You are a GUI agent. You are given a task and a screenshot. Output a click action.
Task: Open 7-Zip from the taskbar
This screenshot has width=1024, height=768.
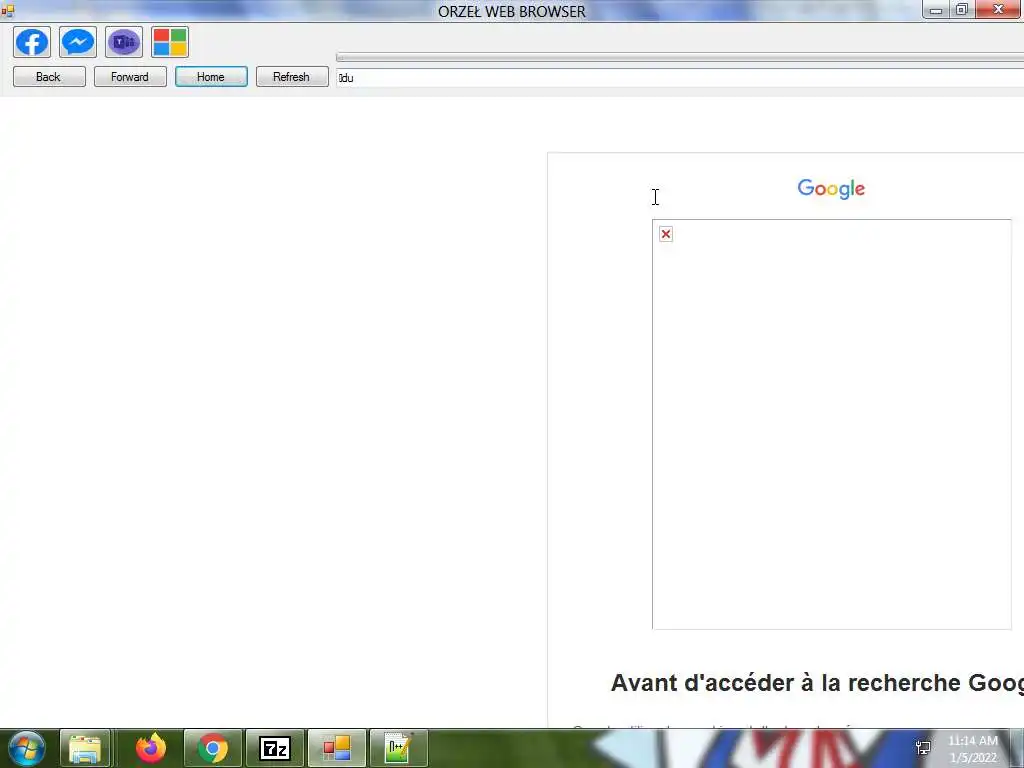(x=275, y=748)
